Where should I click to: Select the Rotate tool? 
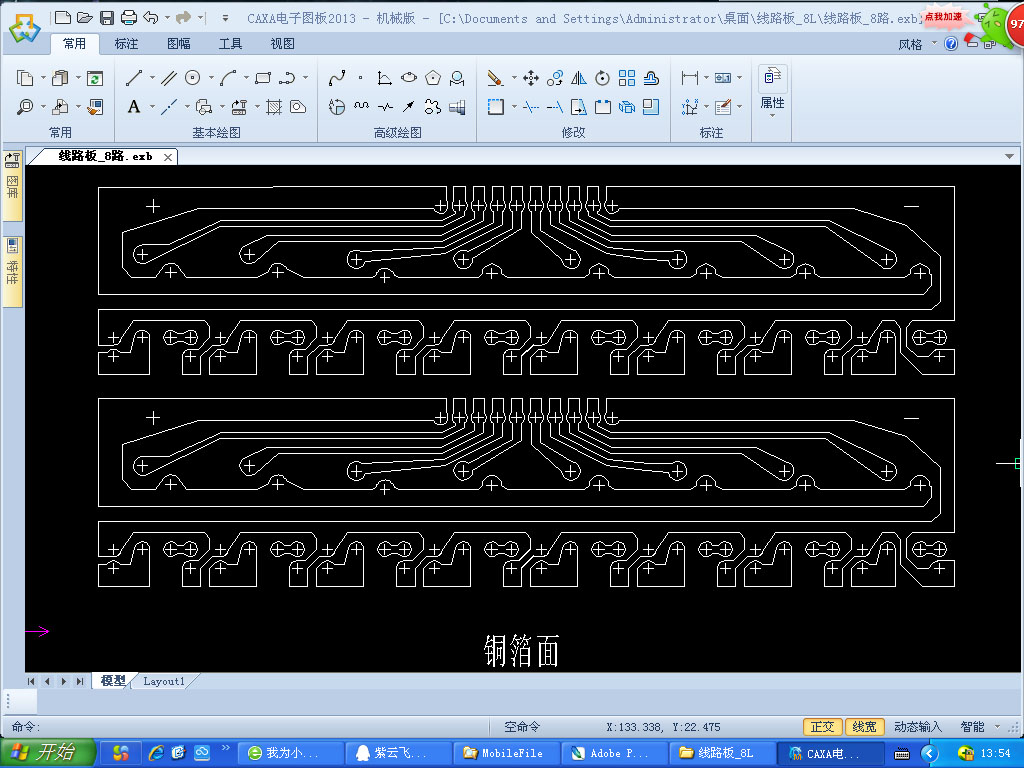(x=603, y=78)
